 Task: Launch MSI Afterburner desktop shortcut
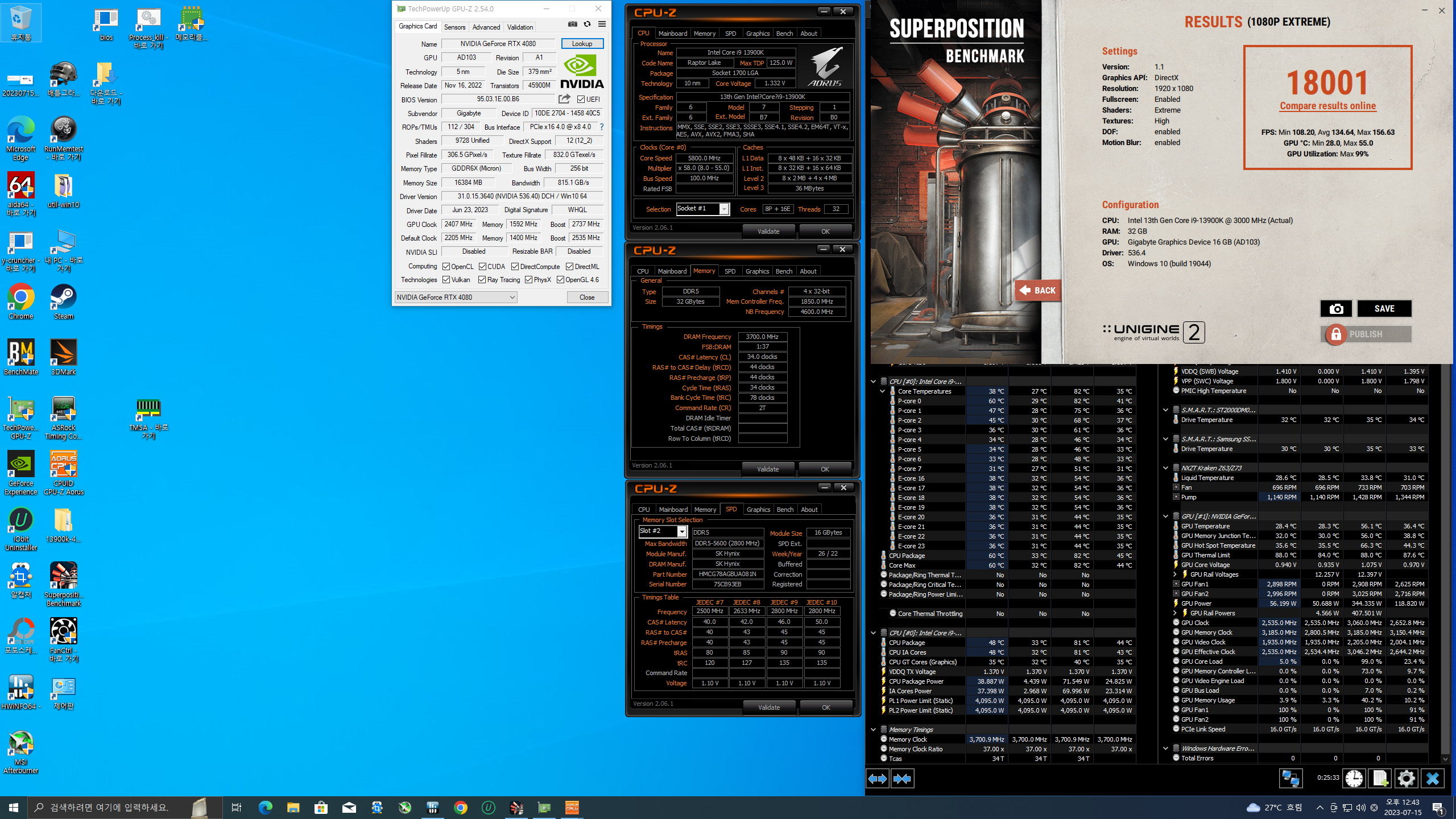point(21,752)
